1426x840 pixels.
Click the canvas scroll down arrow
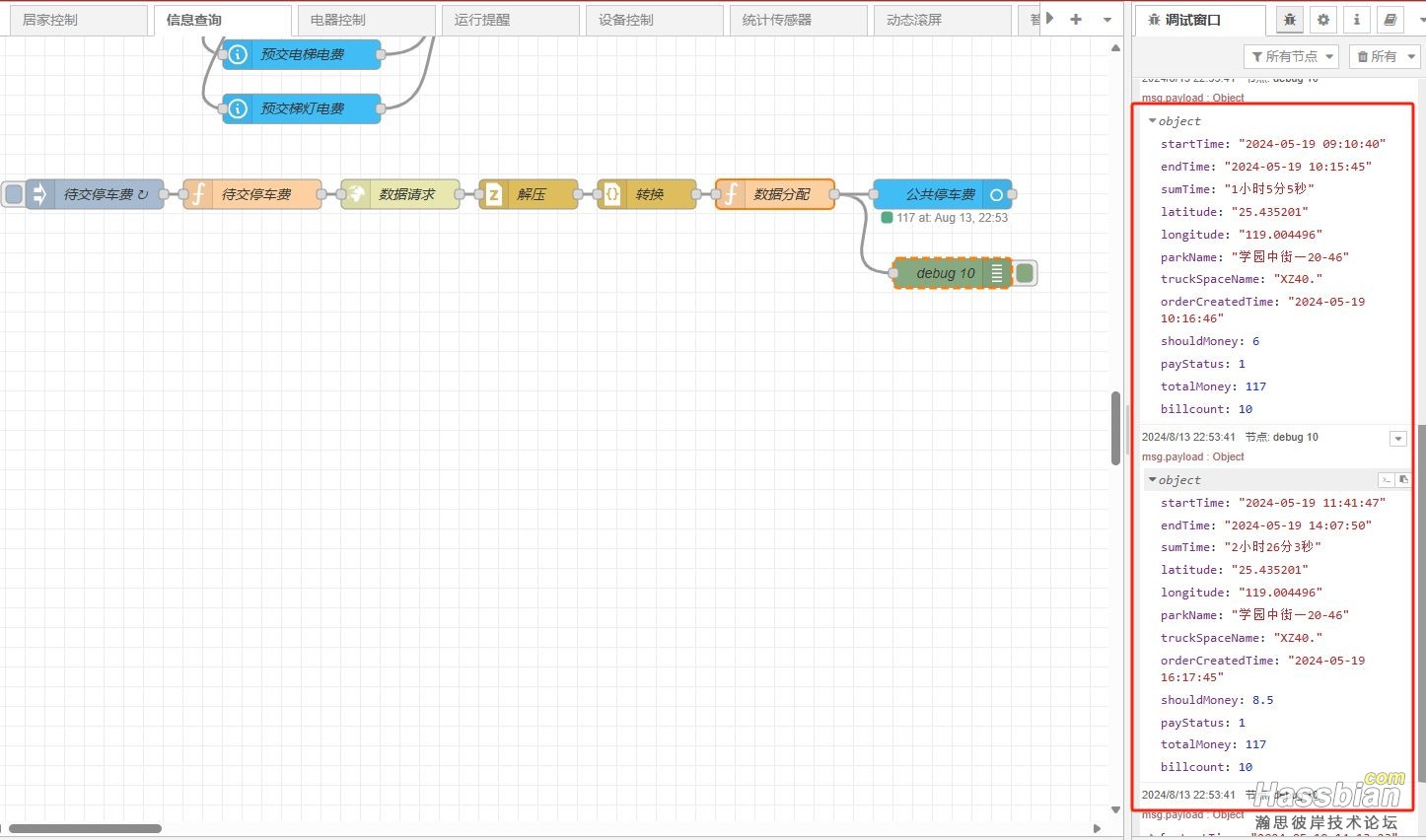coord(1115,810)
